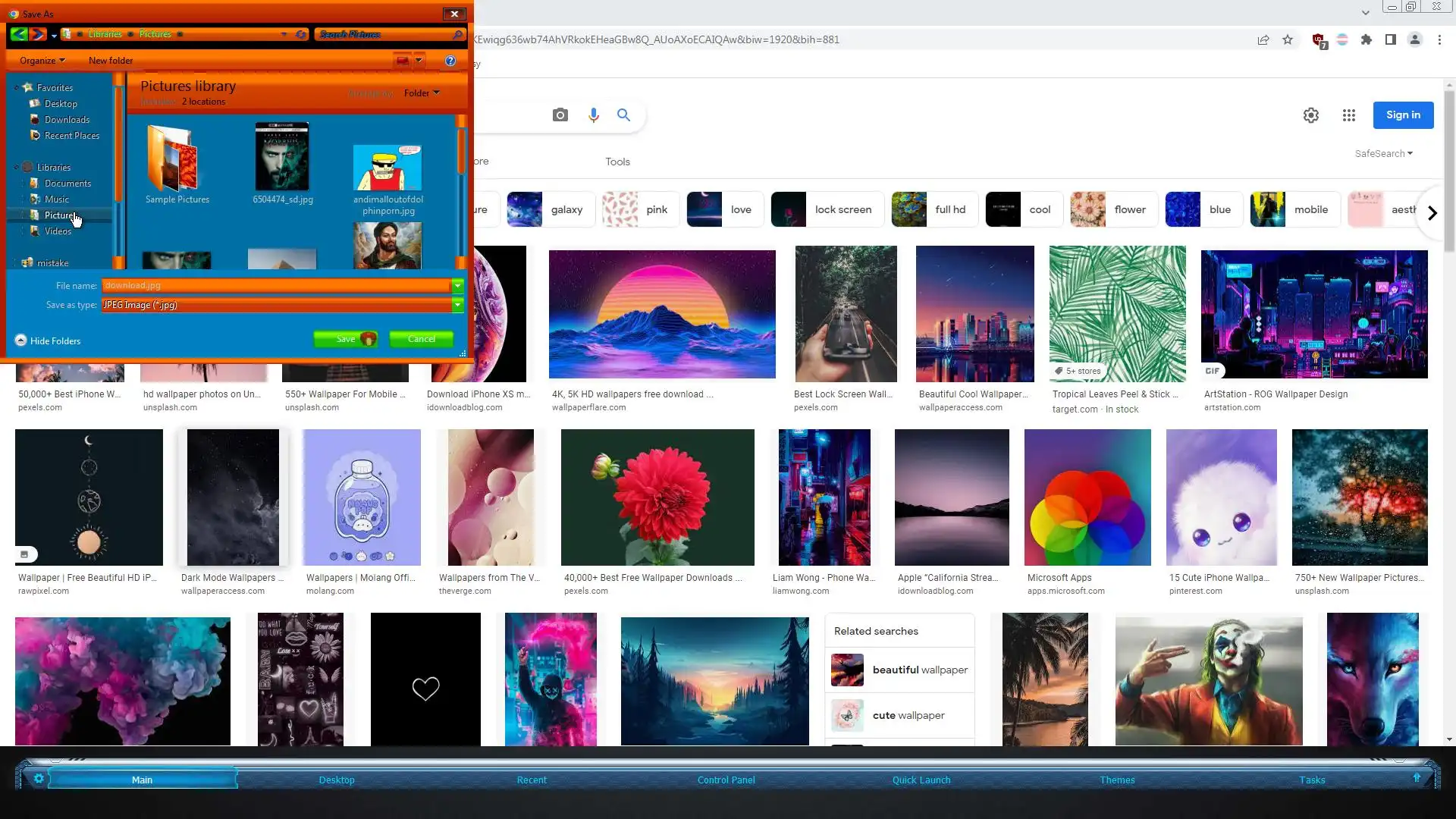This screenshot has width=1456, height=819.
Task: Click the refresh icon in the address path
Action: (301, 34)
